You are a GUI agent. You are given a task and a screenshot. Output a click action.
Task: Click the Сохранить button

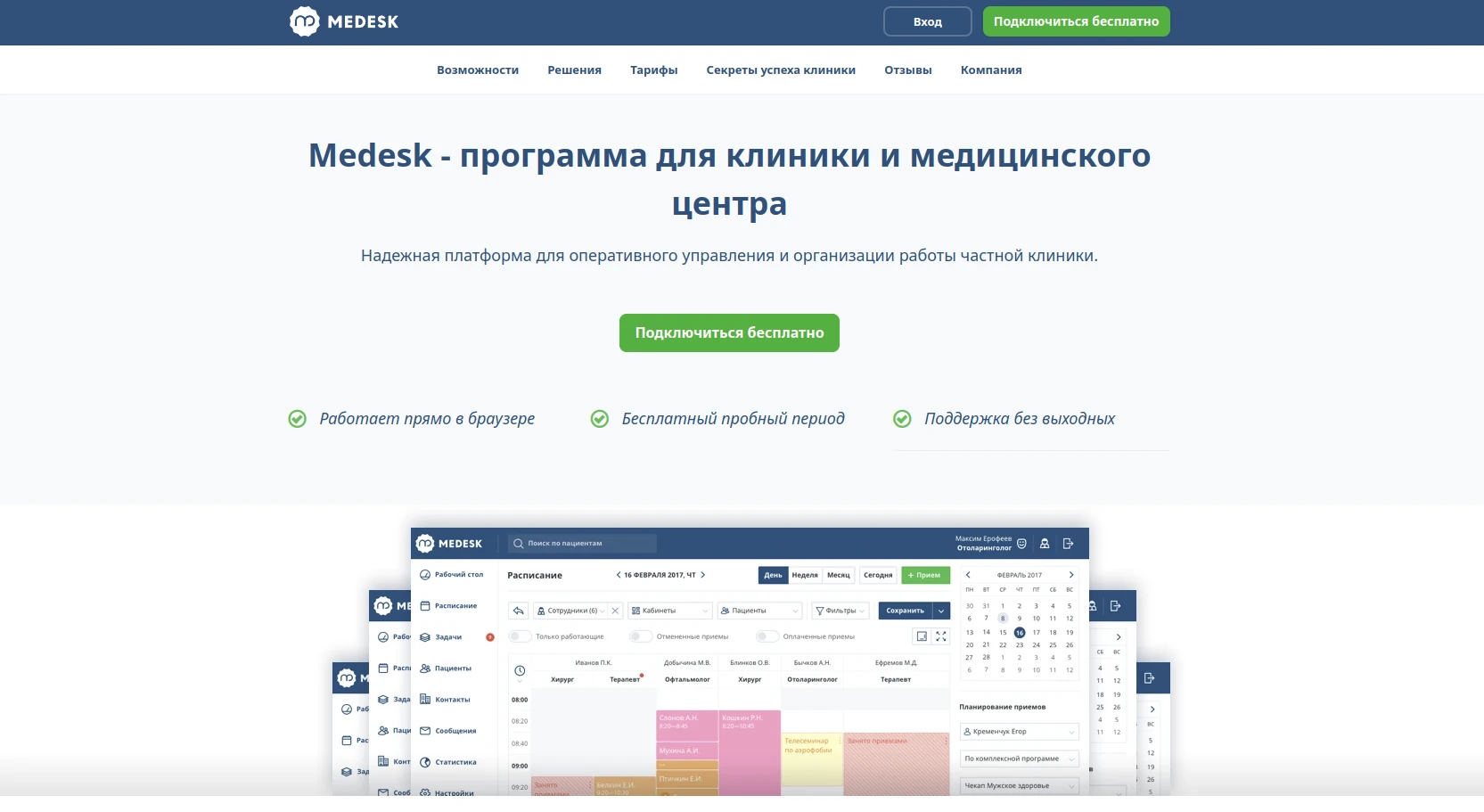coord(905,611)
